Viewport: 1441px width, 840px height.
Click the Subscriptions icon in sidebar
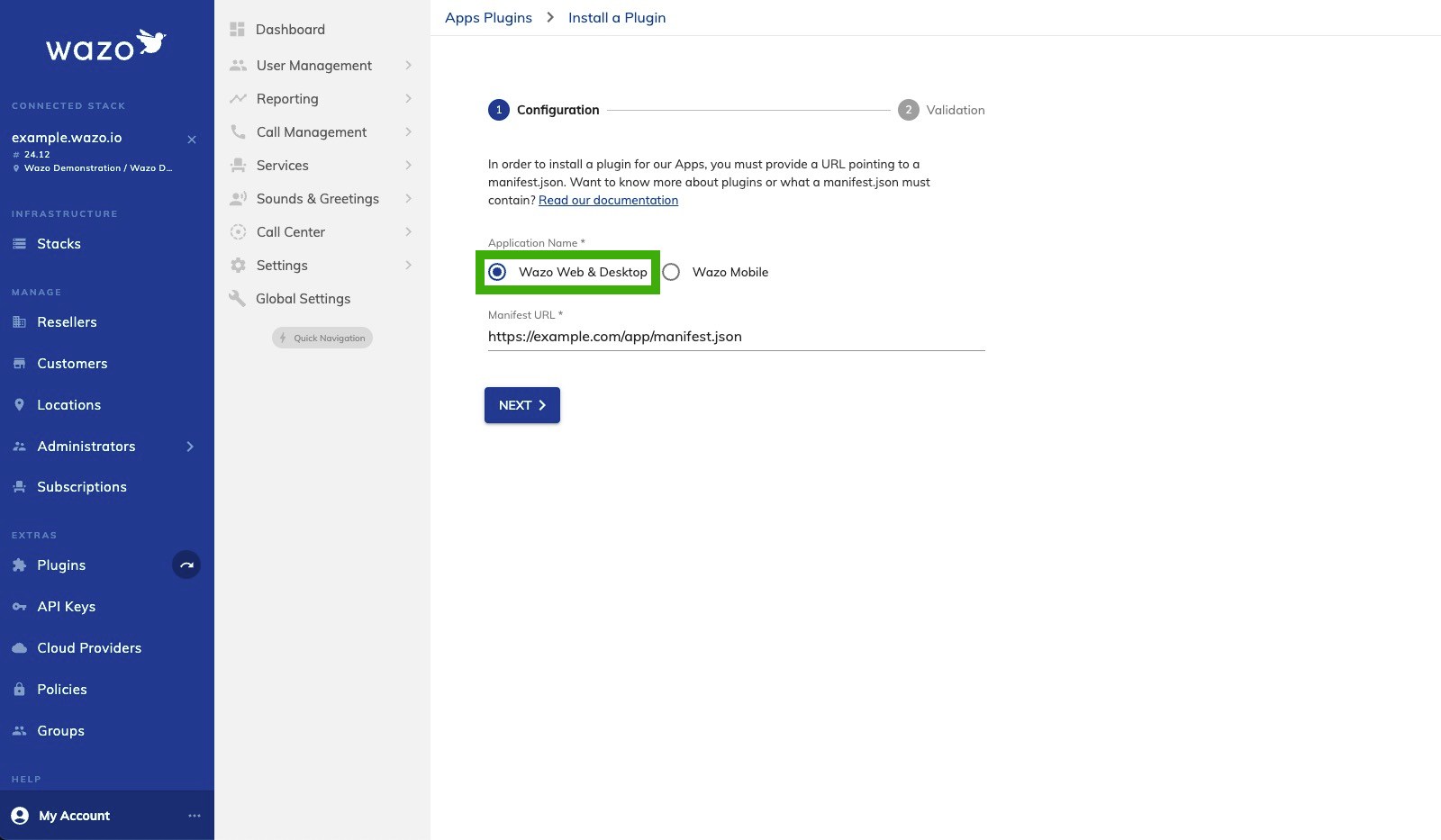pos(19,487)
